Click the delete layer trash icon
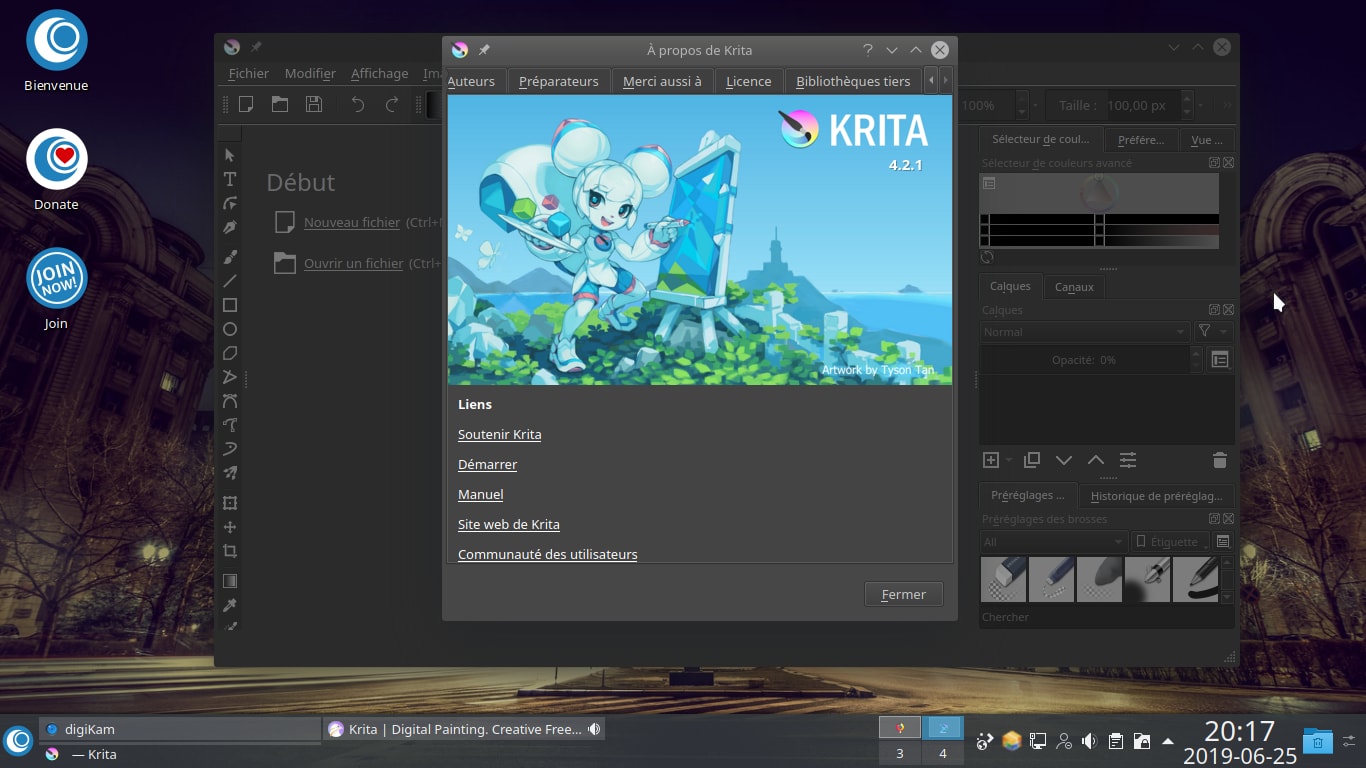 click(x=1220, y=460)
